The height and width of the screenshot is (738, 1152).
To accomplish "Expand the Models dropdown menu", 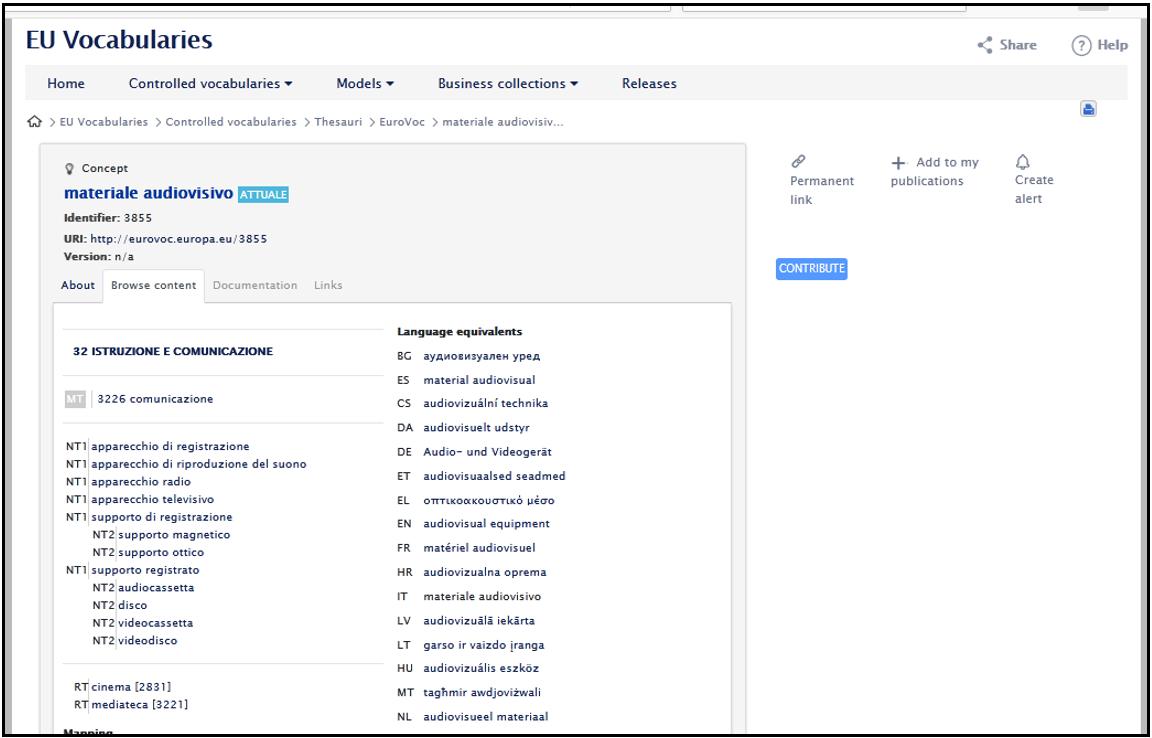I will (365, 84).
